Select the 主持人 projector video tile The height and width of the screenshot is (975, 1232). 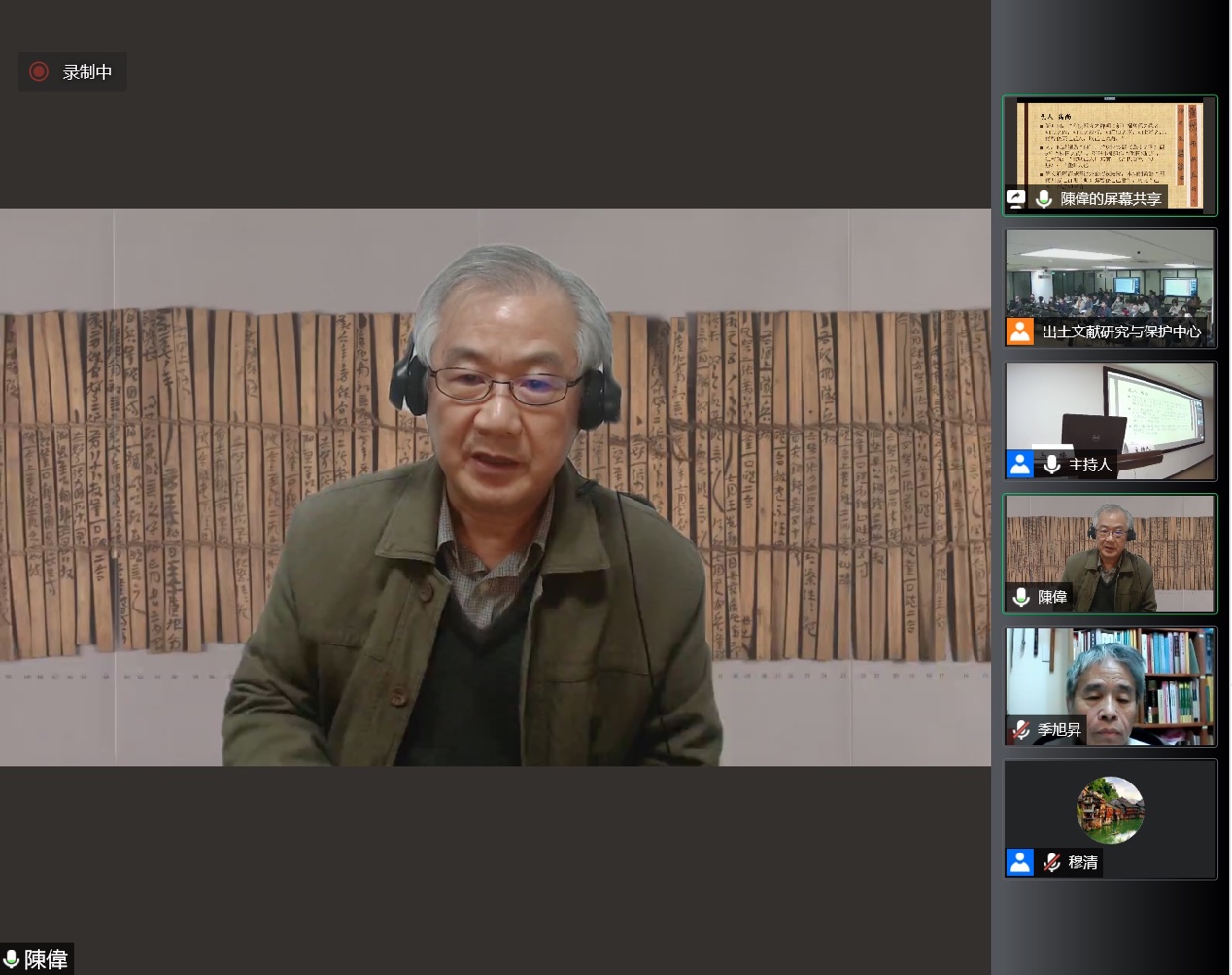pyautogui.click(x=1110, y=413)
